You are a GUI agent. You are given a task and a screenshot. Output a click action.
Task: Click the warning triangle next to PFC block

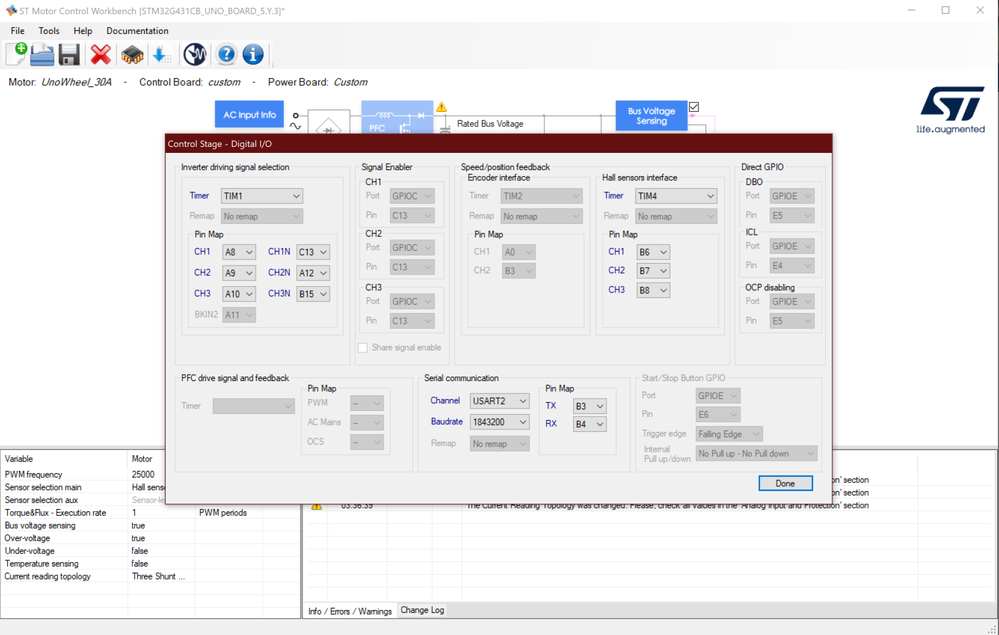(442, 107)
